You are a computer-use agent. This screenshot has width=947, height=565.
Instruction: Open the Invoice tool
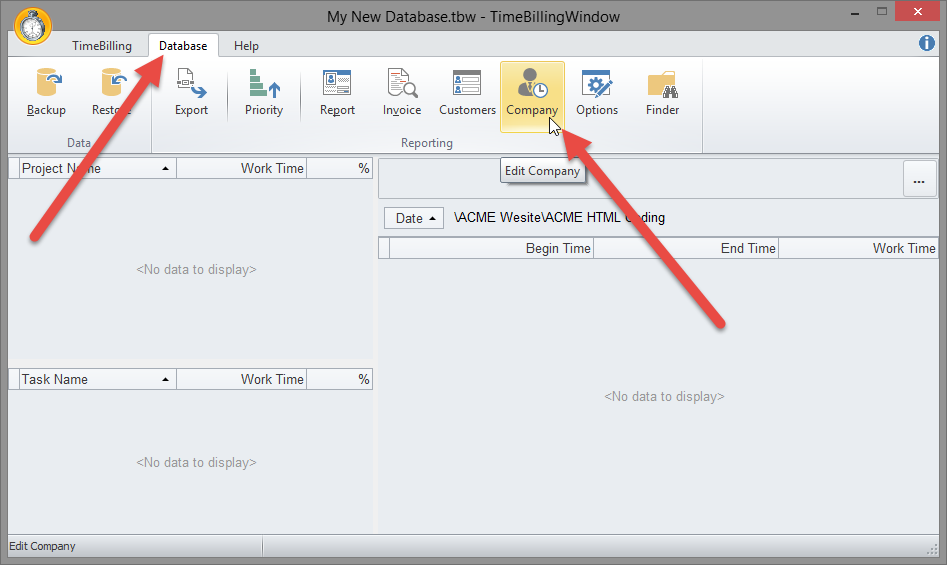[402, 92]
